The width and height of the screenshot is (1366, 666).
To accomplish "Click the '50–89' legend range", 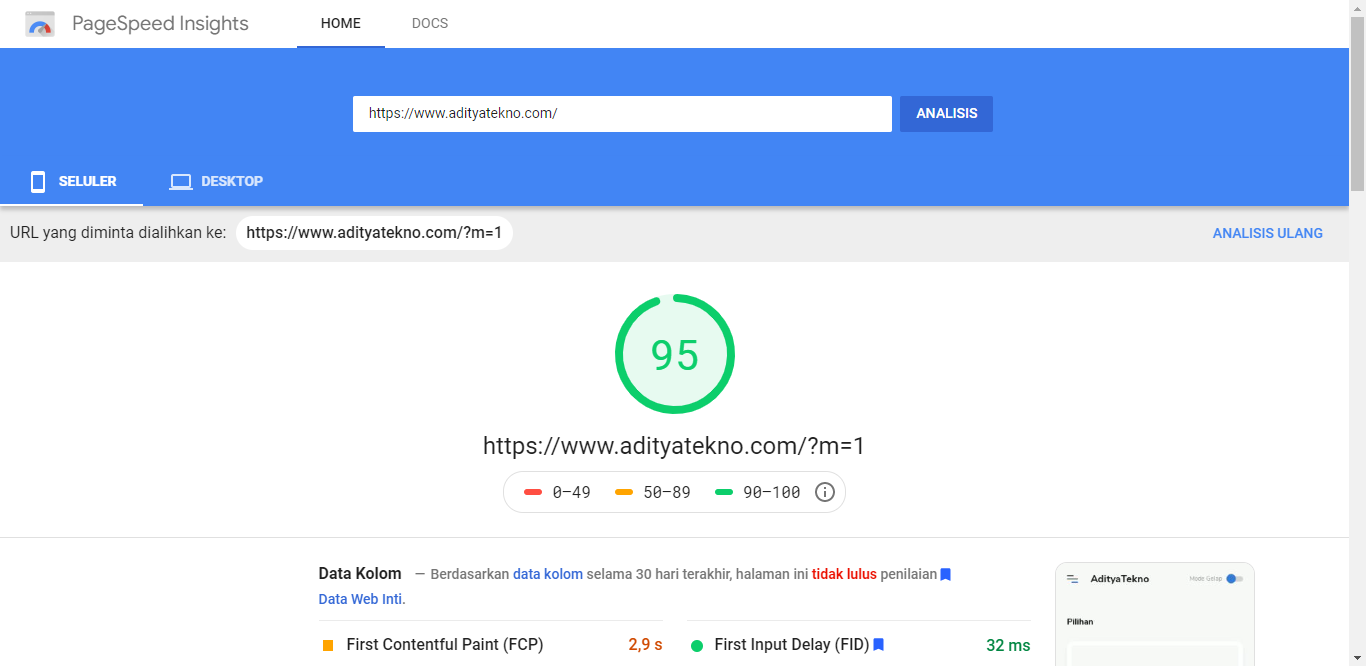I will click(x=666, y=492).
